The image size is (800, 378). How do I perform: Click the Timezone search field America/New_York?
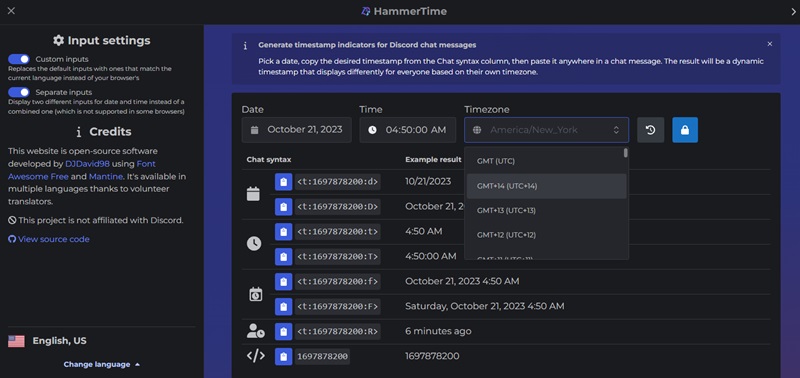[x=546, y=130]
